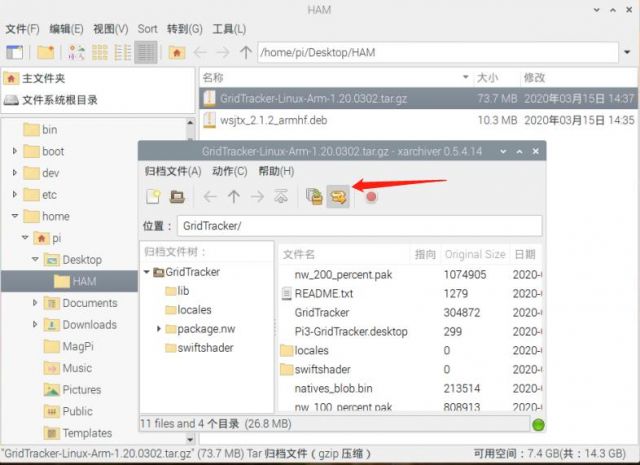Go to home folder via file manager toolbar icon
This screenshot has width=640, height=465.
pyautogui.click(x=177, y=52)
